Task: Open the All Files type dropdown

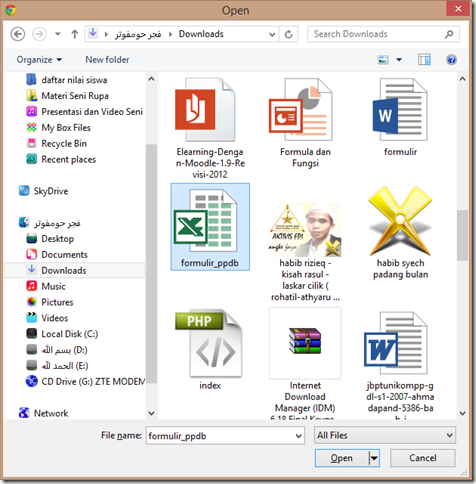Action: pos(385,435)
